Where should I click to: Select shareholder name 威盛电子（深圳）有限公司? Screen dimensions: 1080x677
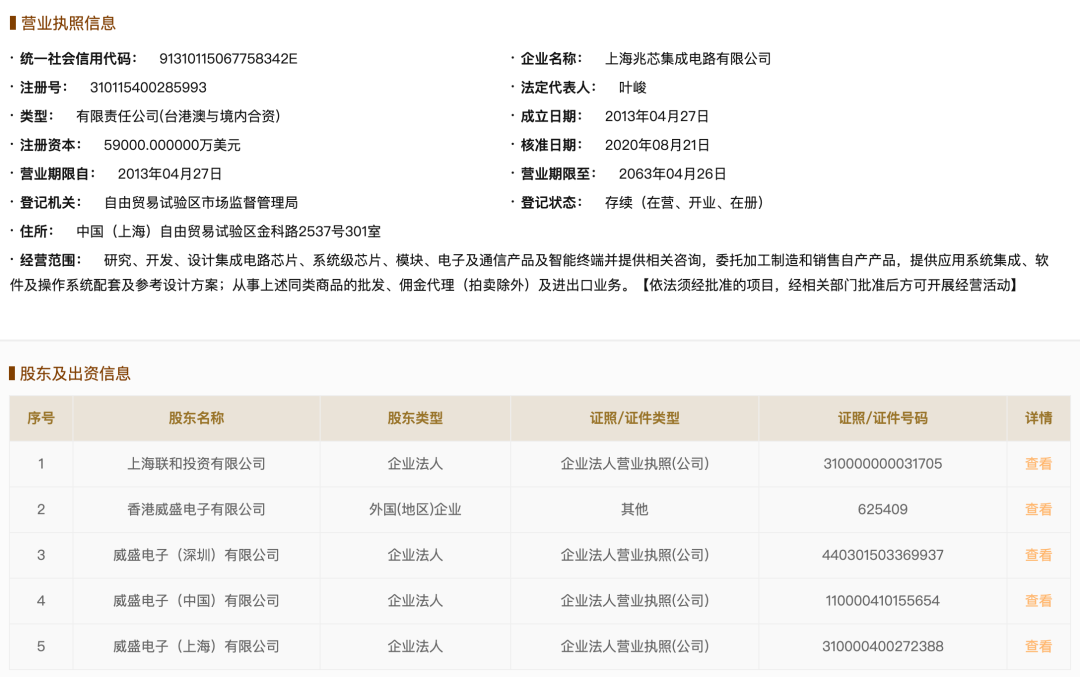[196, 555]
